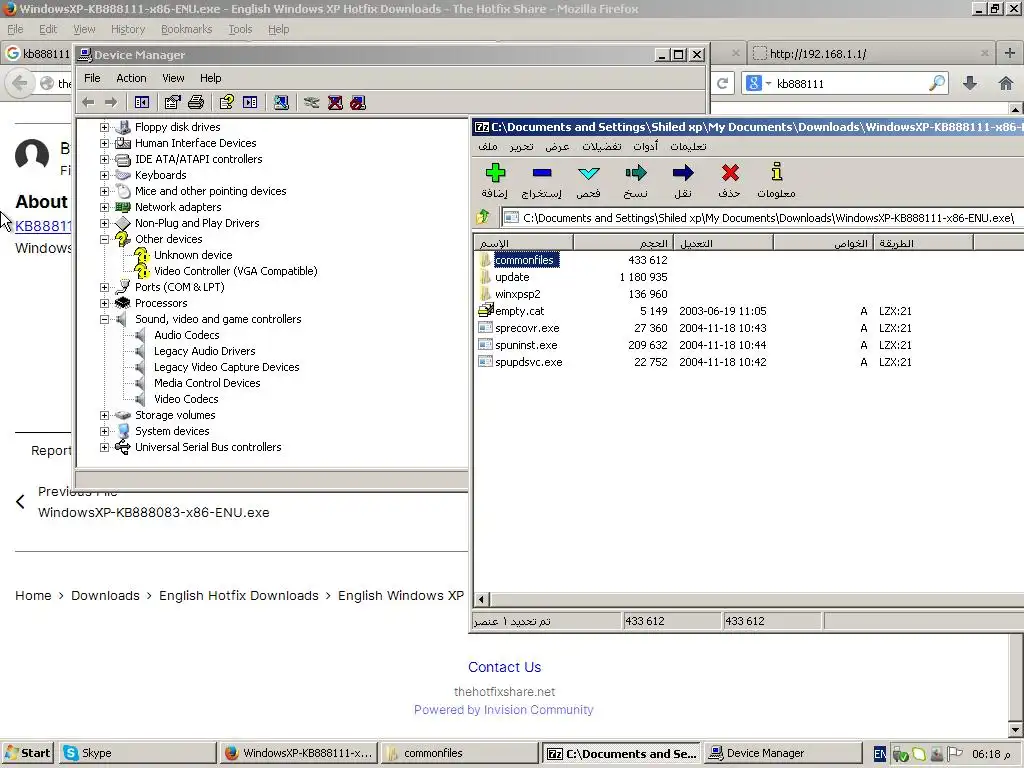Open the Bookmarks menu in Firefox
1024x768 pixels.
point(186,29)
